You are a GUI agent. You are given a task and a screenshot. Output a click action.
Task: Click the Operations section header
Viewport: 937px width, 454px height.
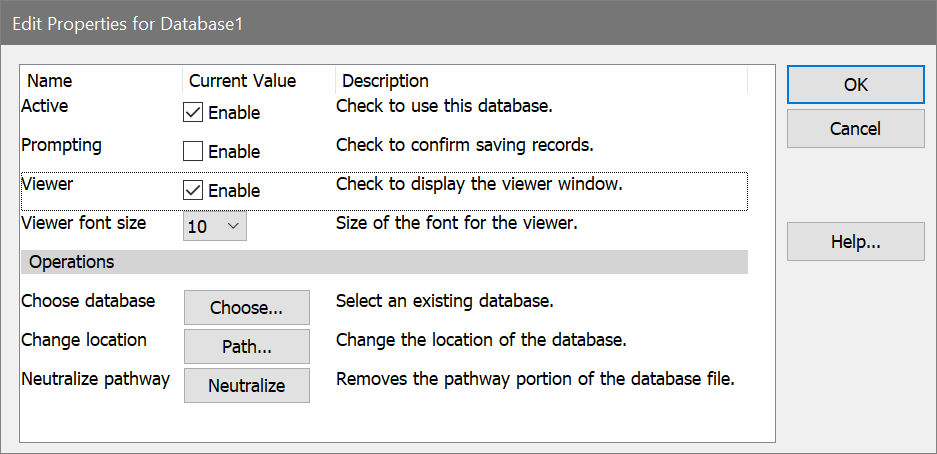click(72, 262)
